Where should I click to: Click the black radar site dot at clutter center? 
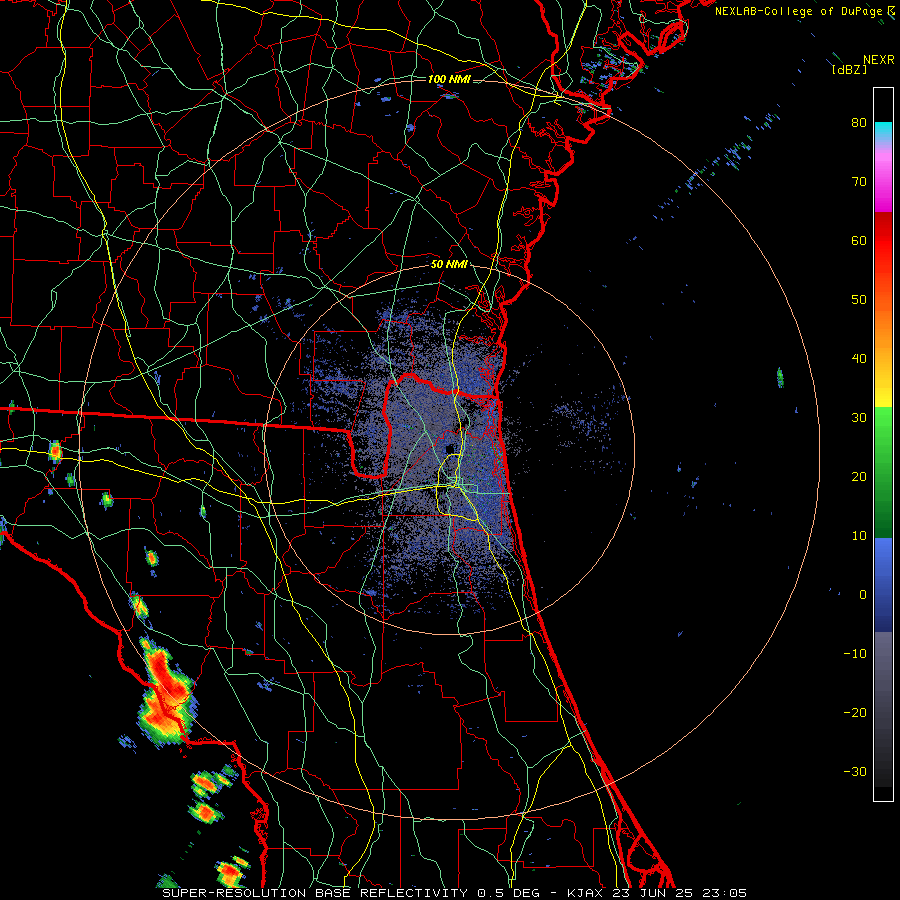[x=450, y=448]
